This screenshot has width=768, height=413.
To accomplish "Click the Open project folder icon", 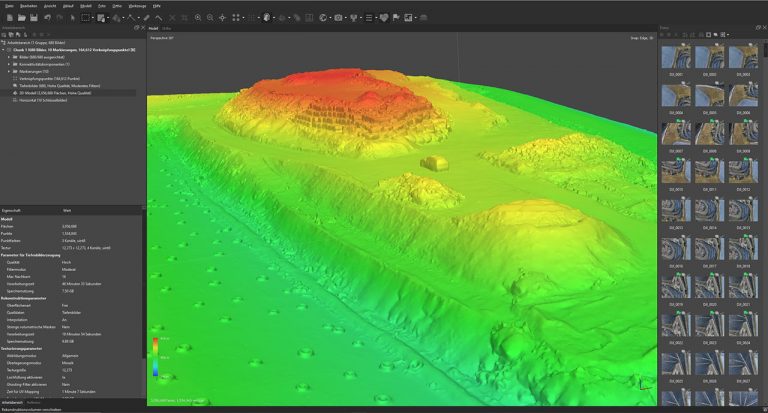I will (20, 18).
